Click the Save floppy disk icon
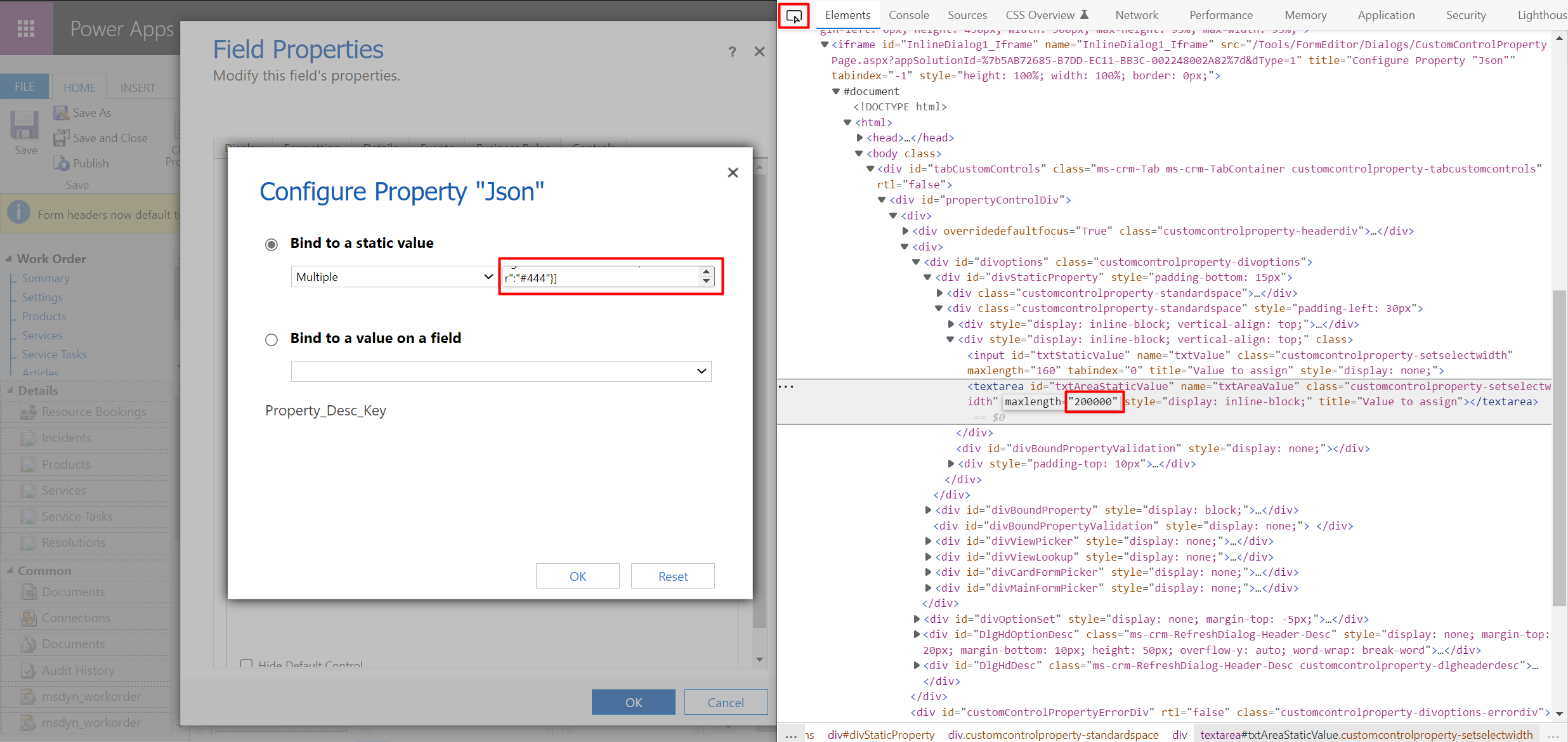 point(25,124)
